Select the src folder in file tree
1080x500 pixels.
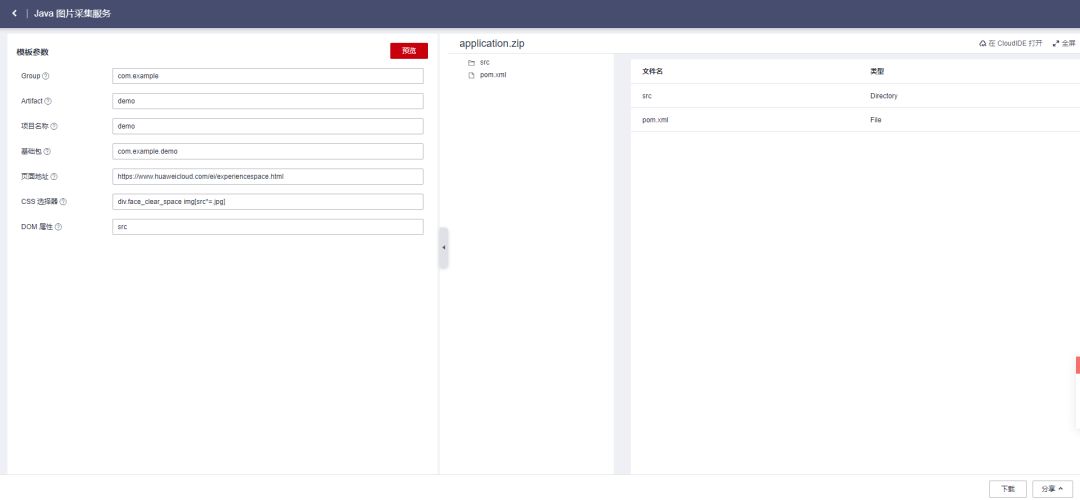[484, 63]
